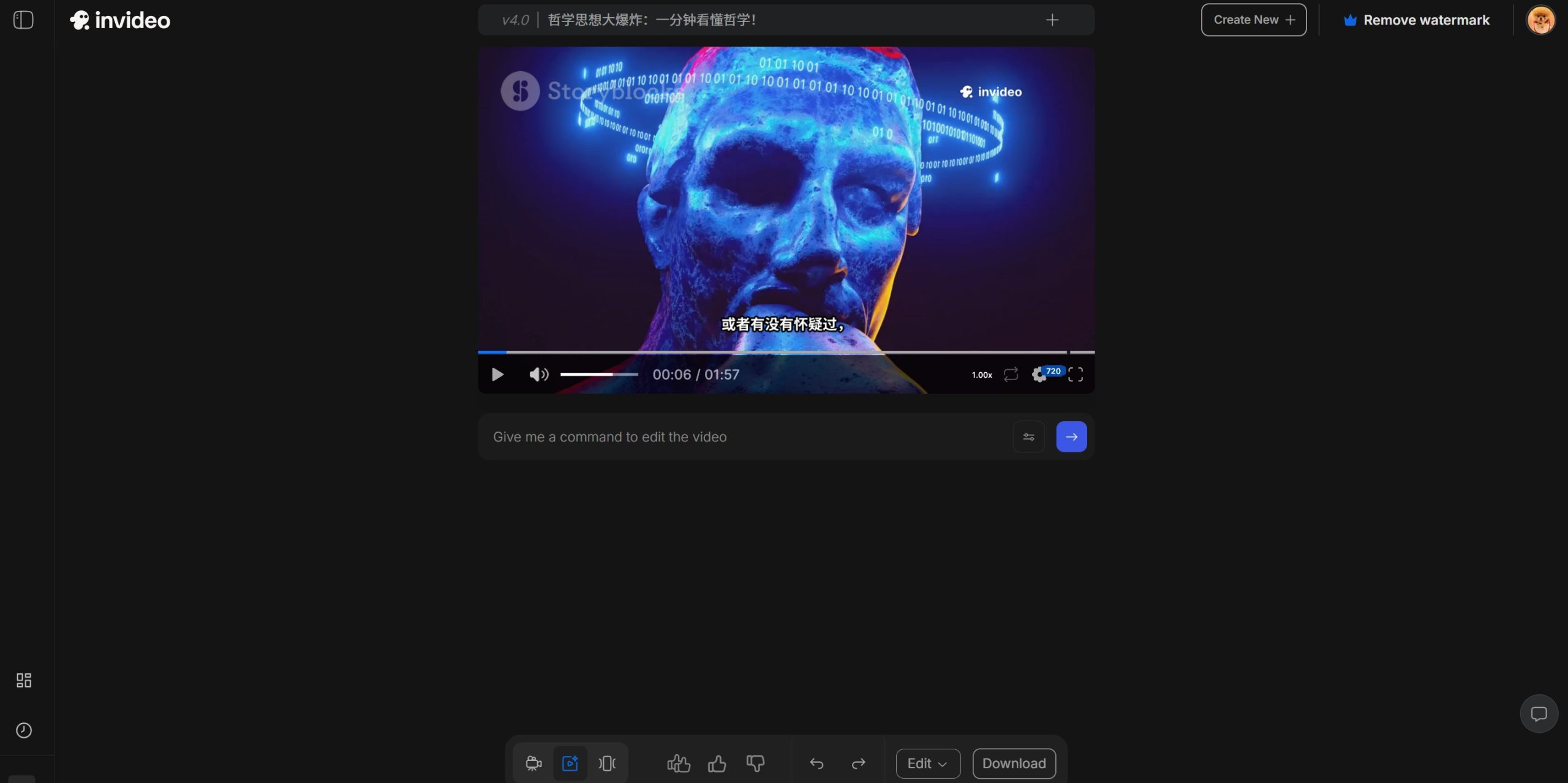The height and width of the screenshot is (783, 1568).
Task: Undo the last edit
Action: (x=816, y=763)
